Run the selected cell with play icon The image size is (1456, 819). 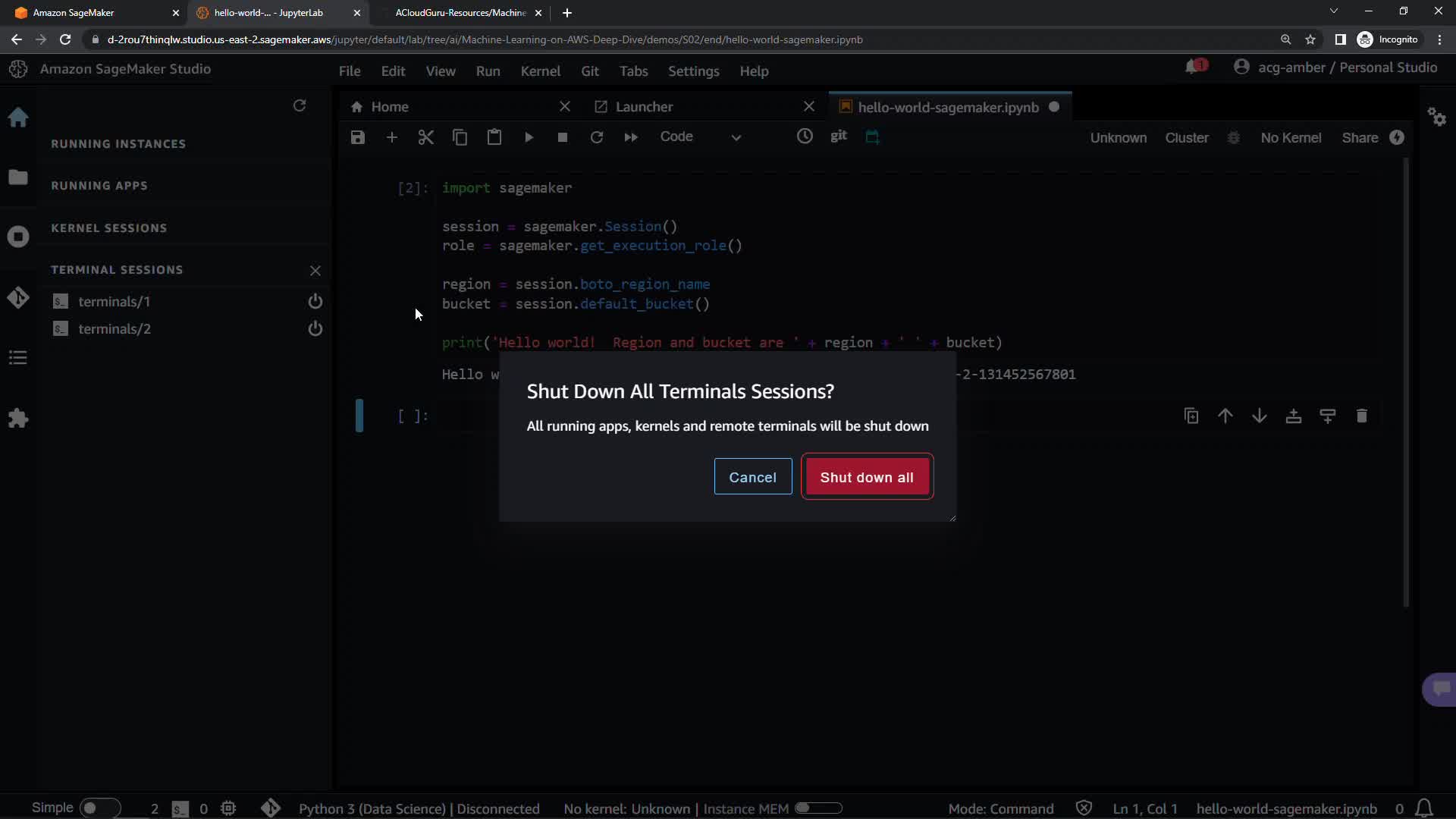(529, 137)
